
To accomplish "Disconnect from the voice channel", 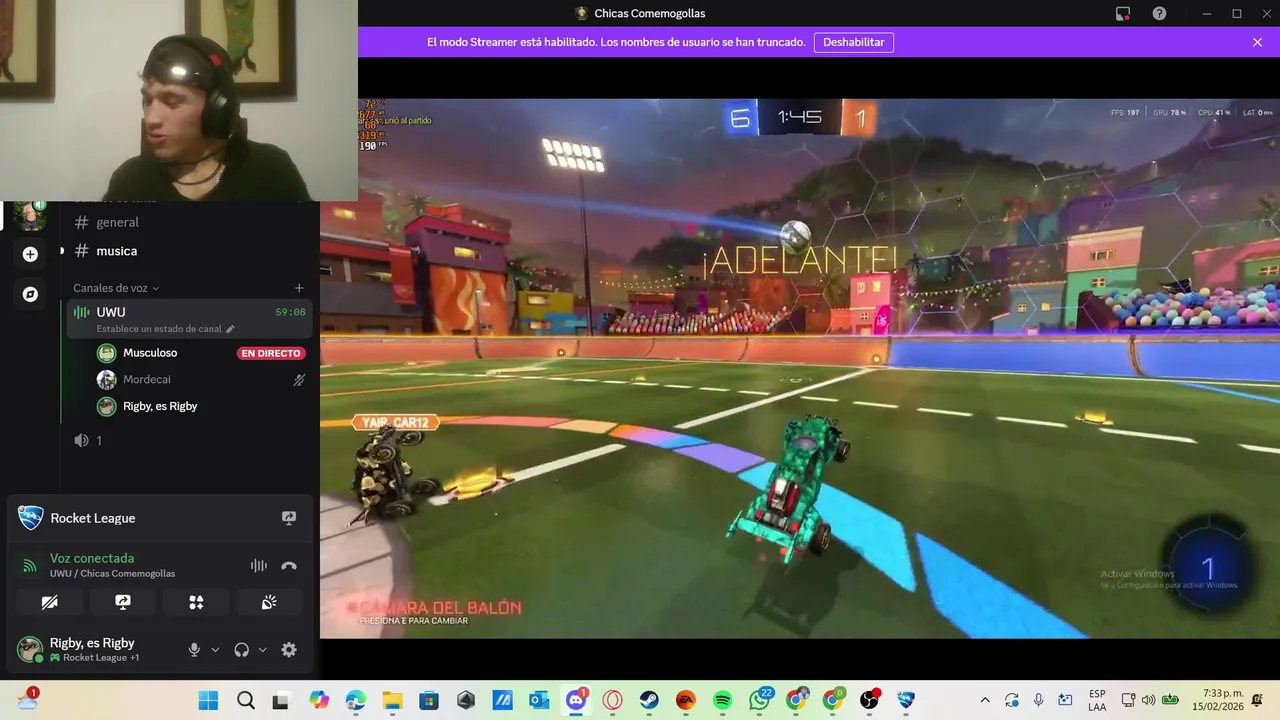I will point(289,565).
